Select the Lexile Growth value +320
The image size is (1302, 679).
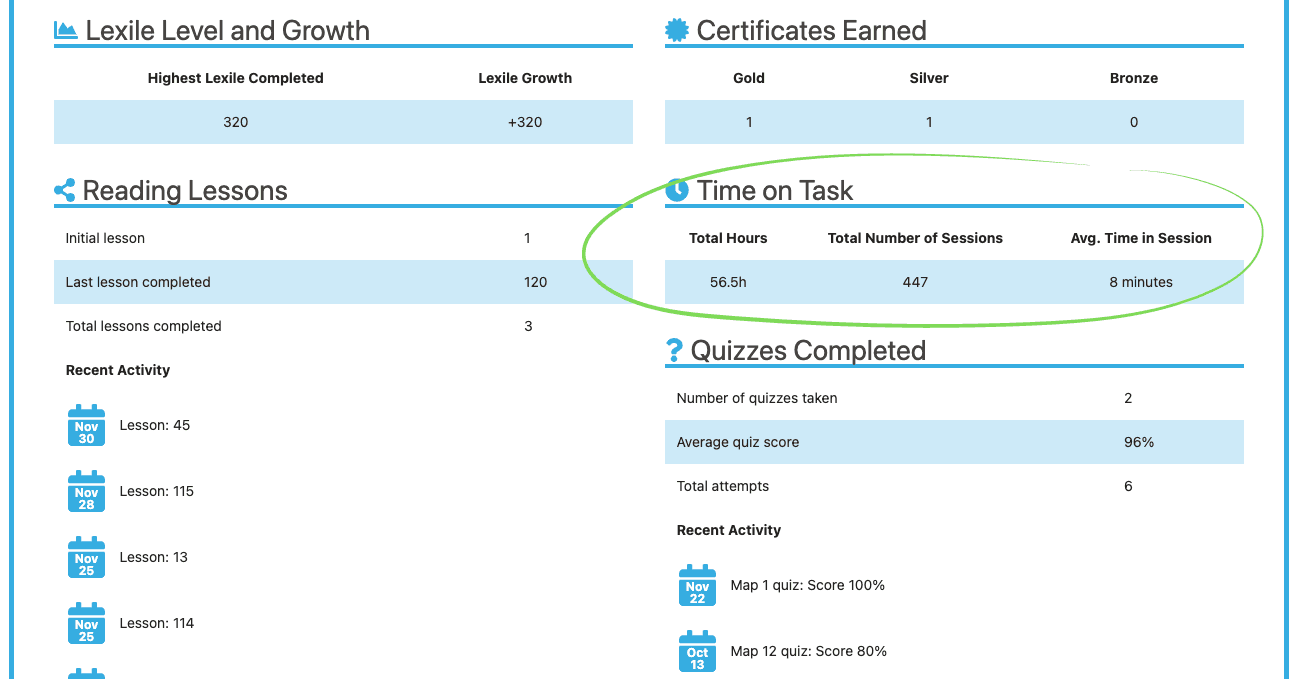click(525, 122)
